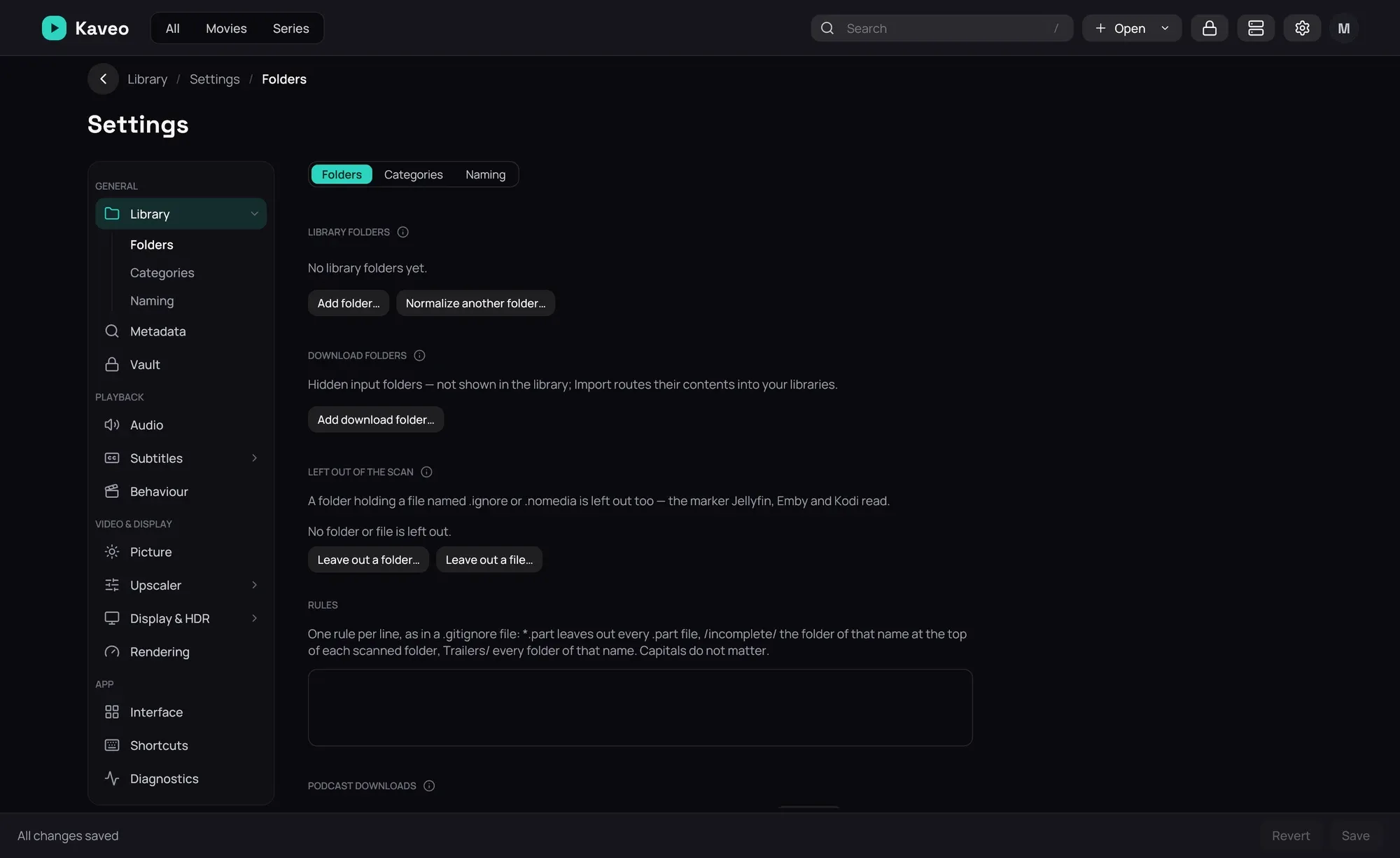This screenshot has width=1400, height=858.
Task: Open the settings gear icon
Action: 1301,28
